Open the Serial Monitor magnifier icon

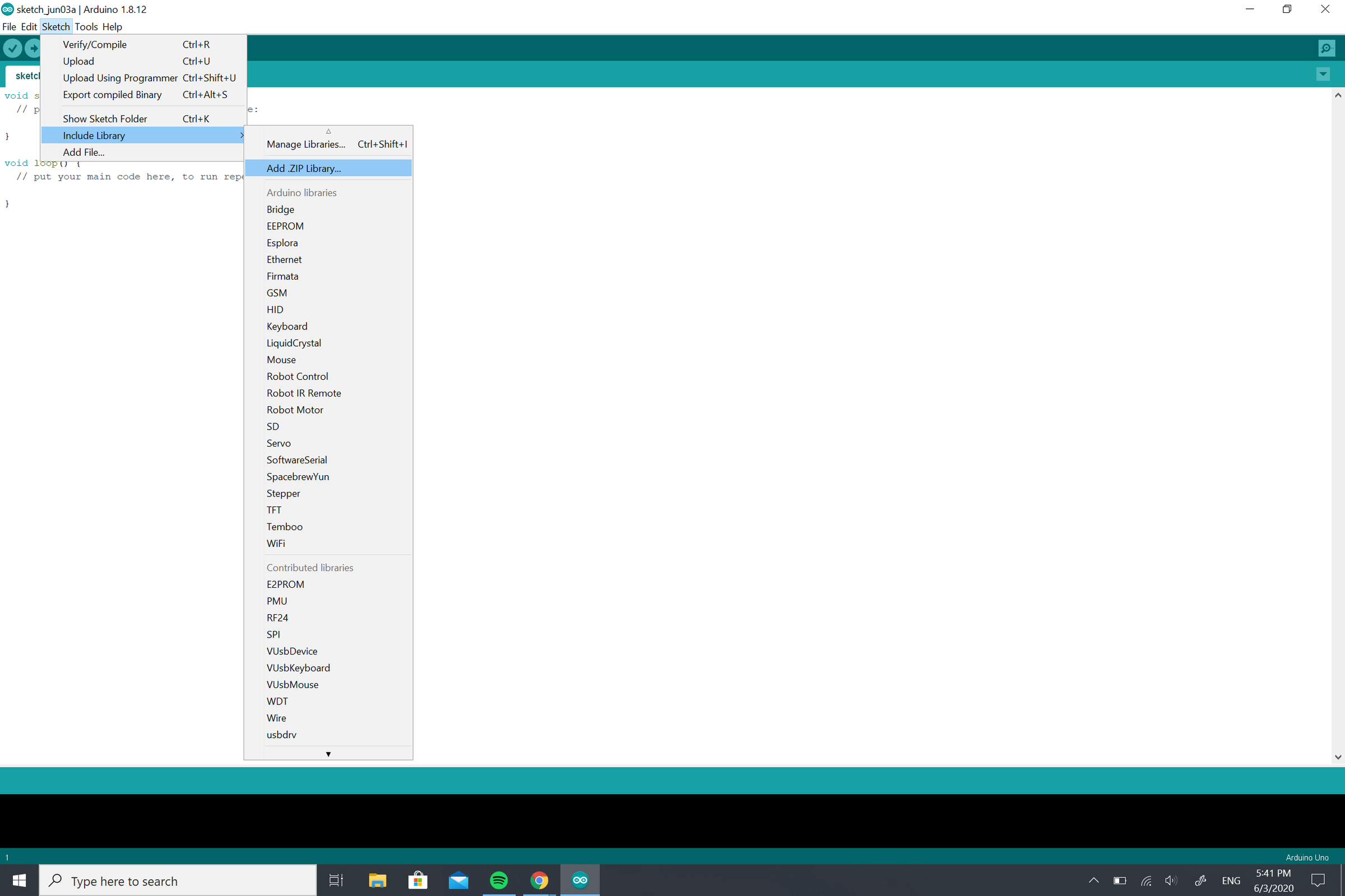point(1325,48)
